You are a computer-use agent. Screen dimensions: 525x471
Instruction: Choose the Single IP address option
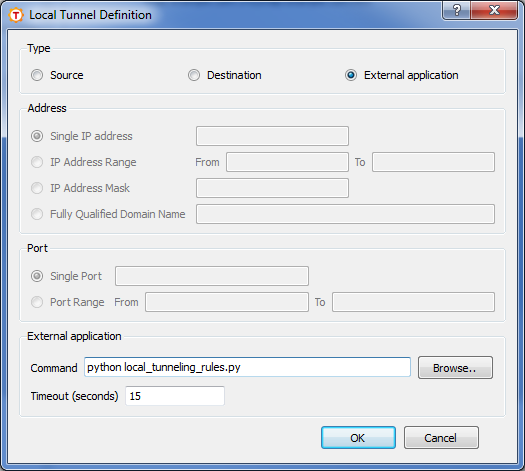(37, 136)
